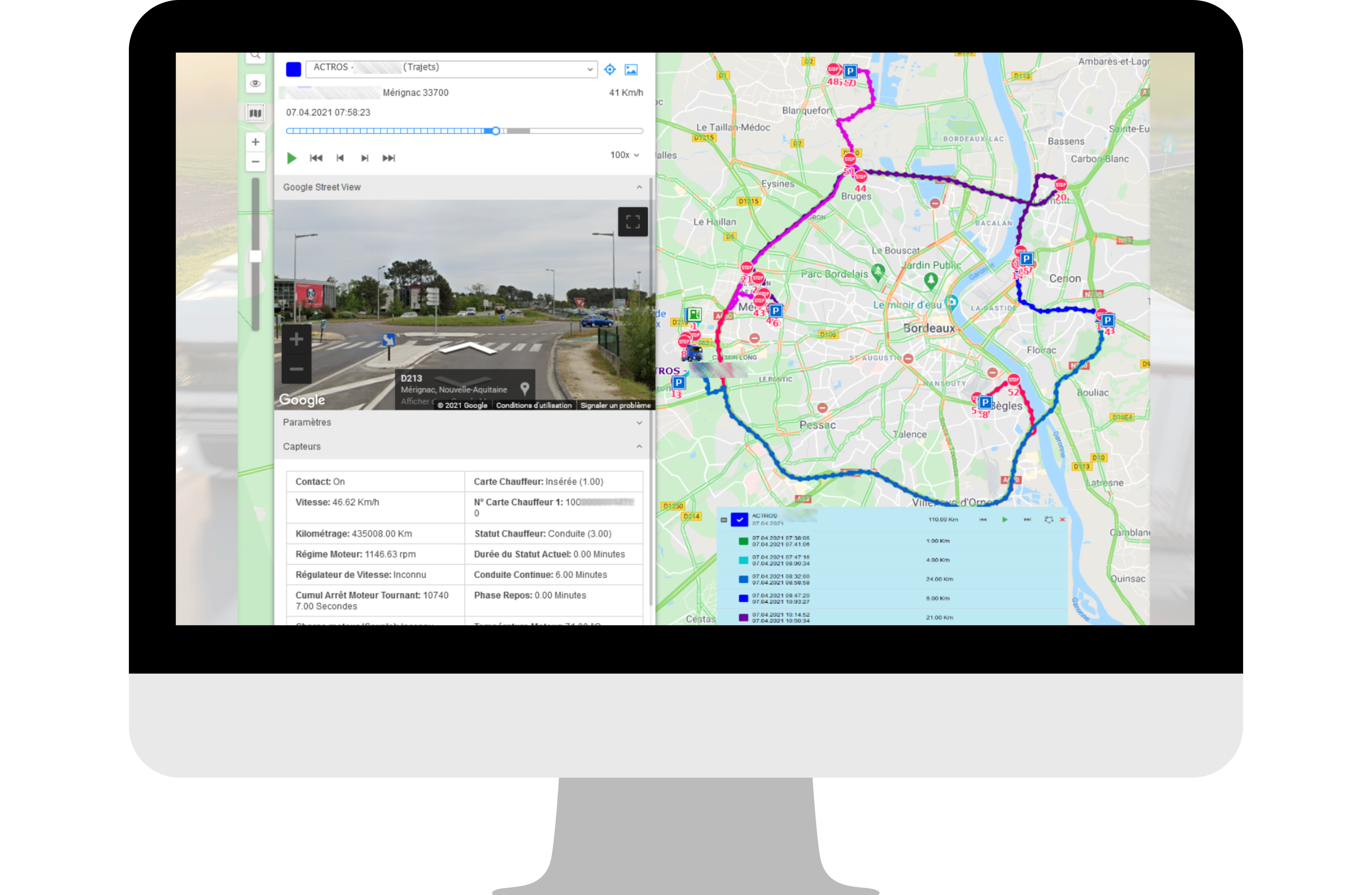The height and width of the screenshot is (895, 1372).
Task: Click the map zoom slider handle
Action: [255, 257]
